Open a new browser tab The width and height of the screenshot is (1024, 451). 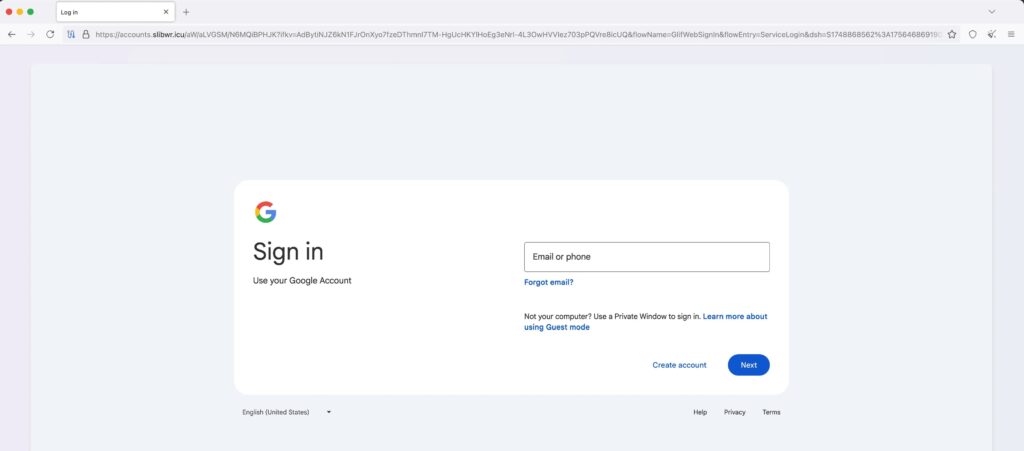186,12
